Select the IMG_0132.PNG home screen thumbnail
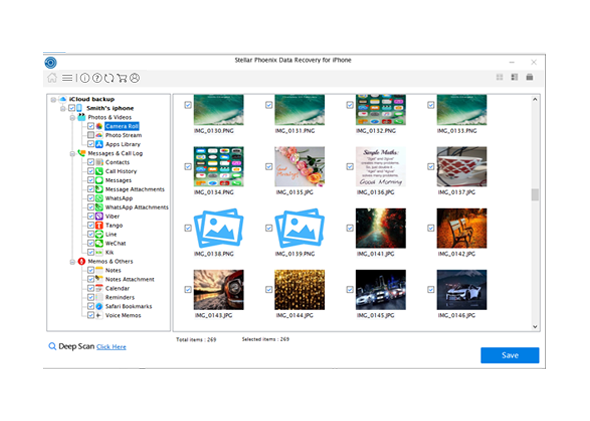This screenshot has width=590, height=421. click(x=381, y=109)
